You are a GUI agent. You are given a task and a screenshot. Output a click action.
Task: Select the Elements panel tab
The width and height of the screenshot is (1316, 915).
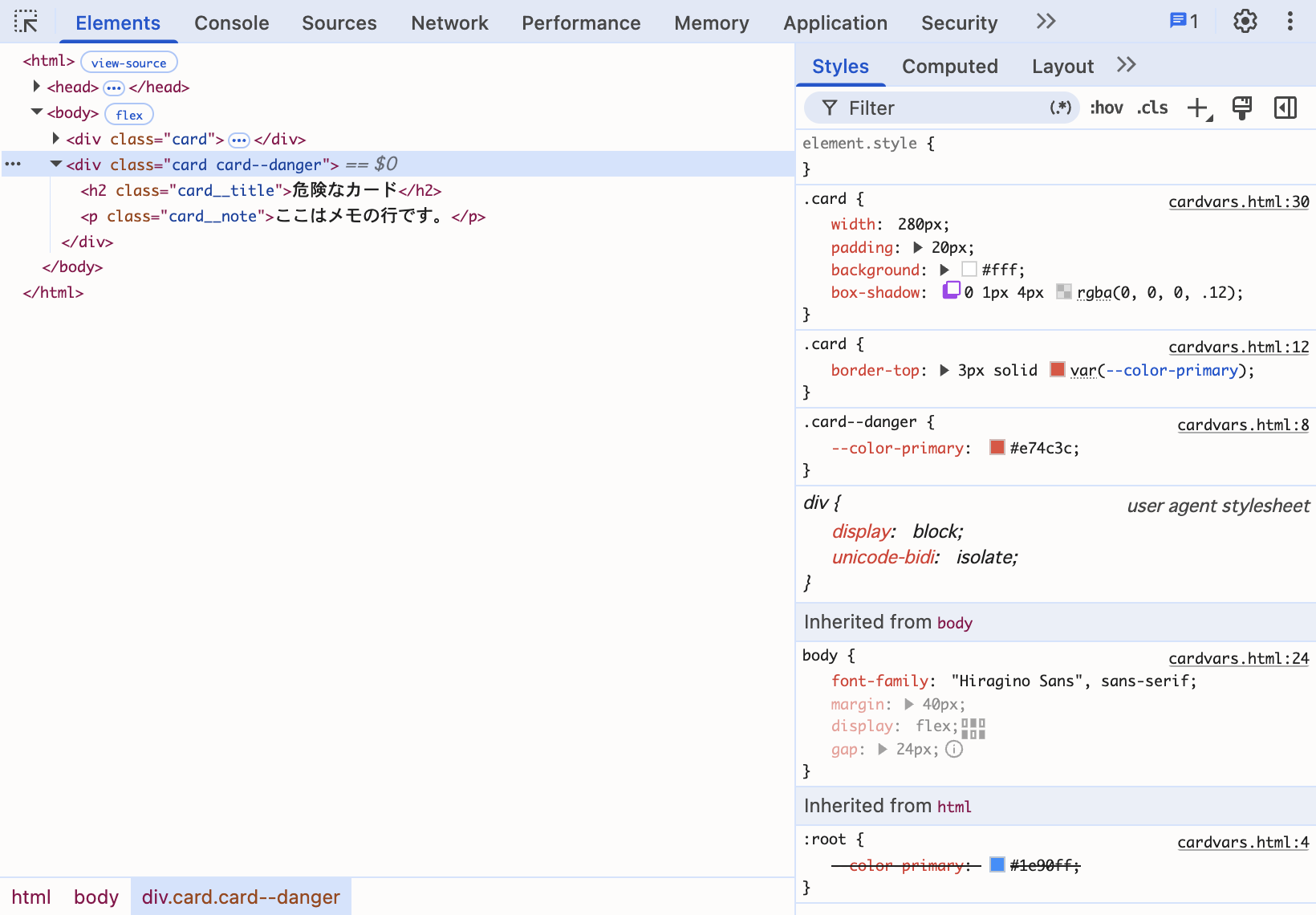pyautogui.click(x=118, y=22)
